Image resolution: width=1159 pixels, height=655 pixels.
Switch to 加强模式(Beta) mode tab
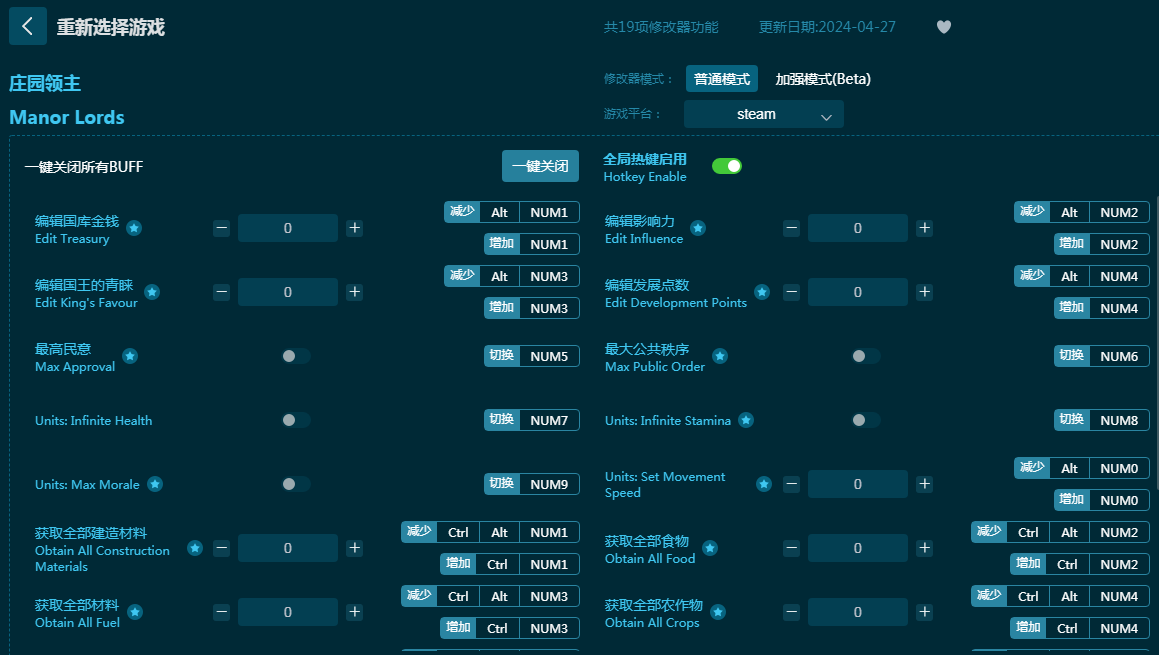tap(823, 79)
